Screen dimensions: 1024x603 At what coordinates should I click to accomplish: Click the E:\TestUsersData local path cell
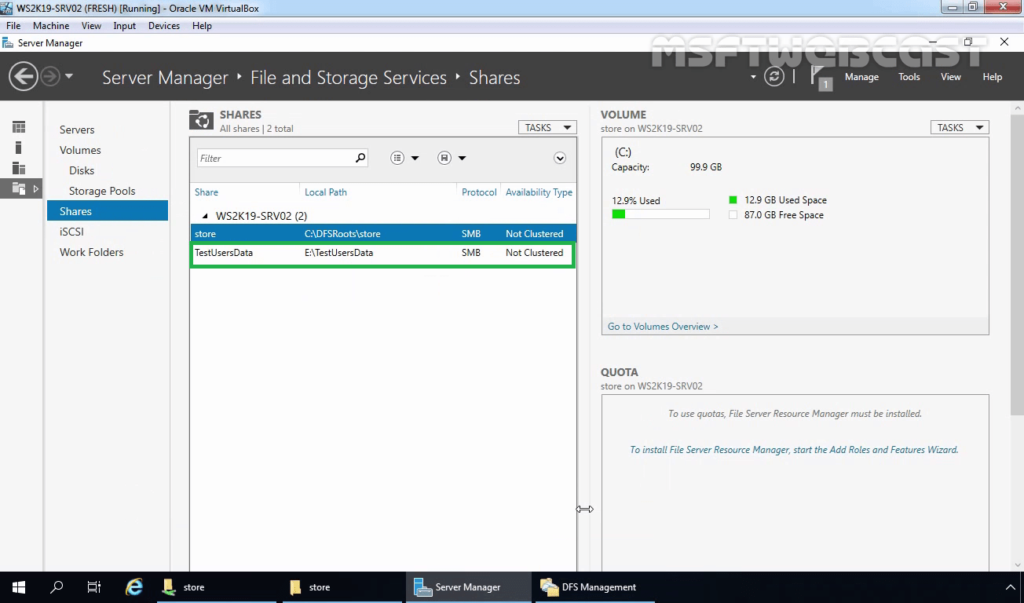(339, 252)
